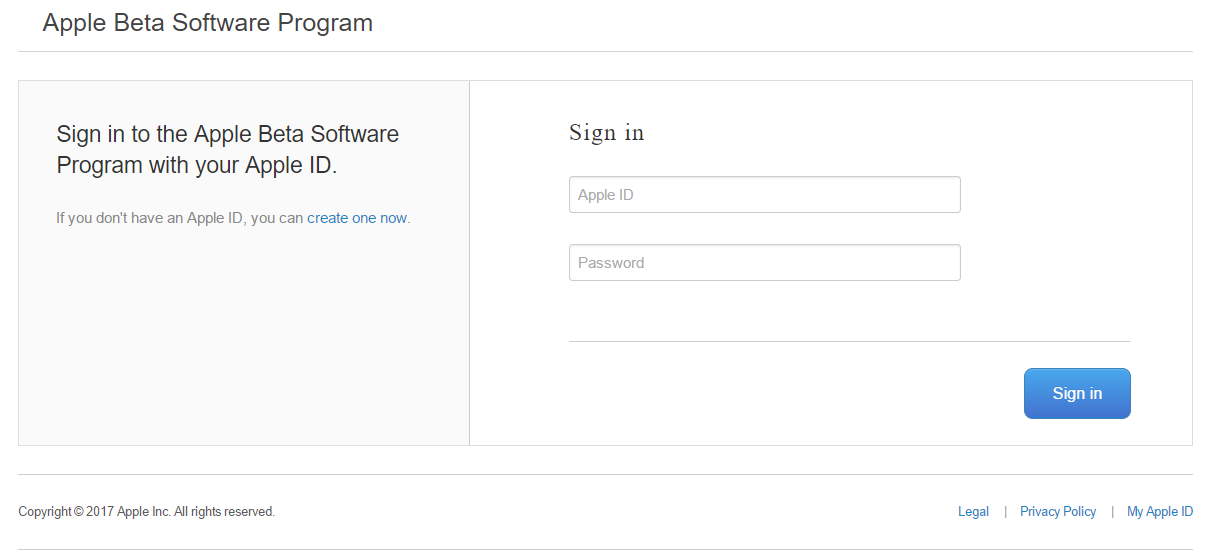Click the copyright 2017 Apple Inc. text
The height and width of the screenshot is (560, 1219).
point(146,511)
